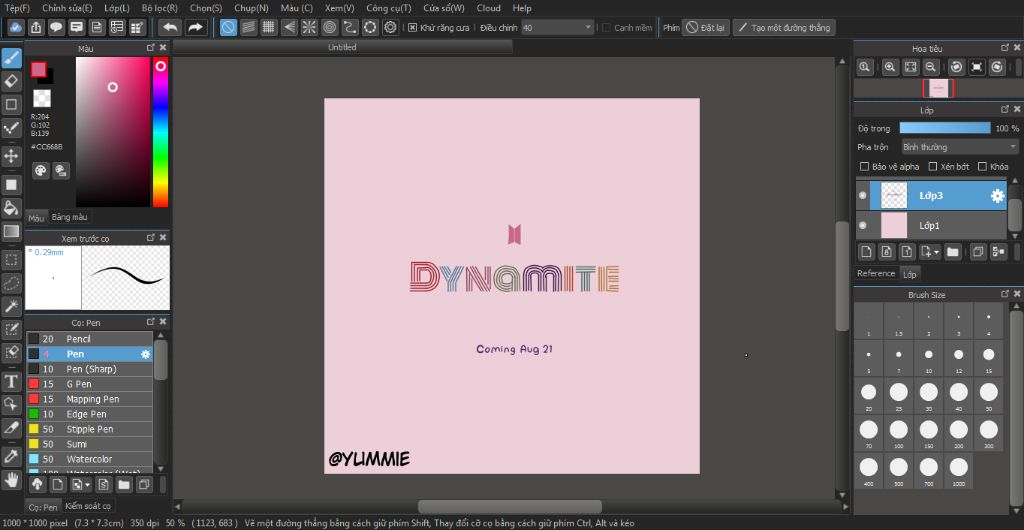Select the Watercolor brush
The width and height of the screenshot is (1024, 530).
click(x=89, y=460)
